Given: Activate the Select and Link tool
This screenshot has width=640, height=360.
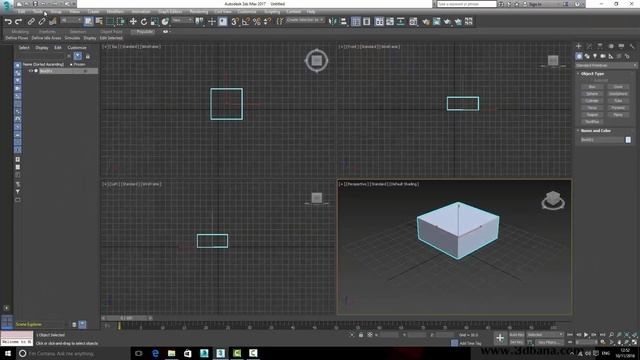Looking at the screenshot, I should [31, 22].
